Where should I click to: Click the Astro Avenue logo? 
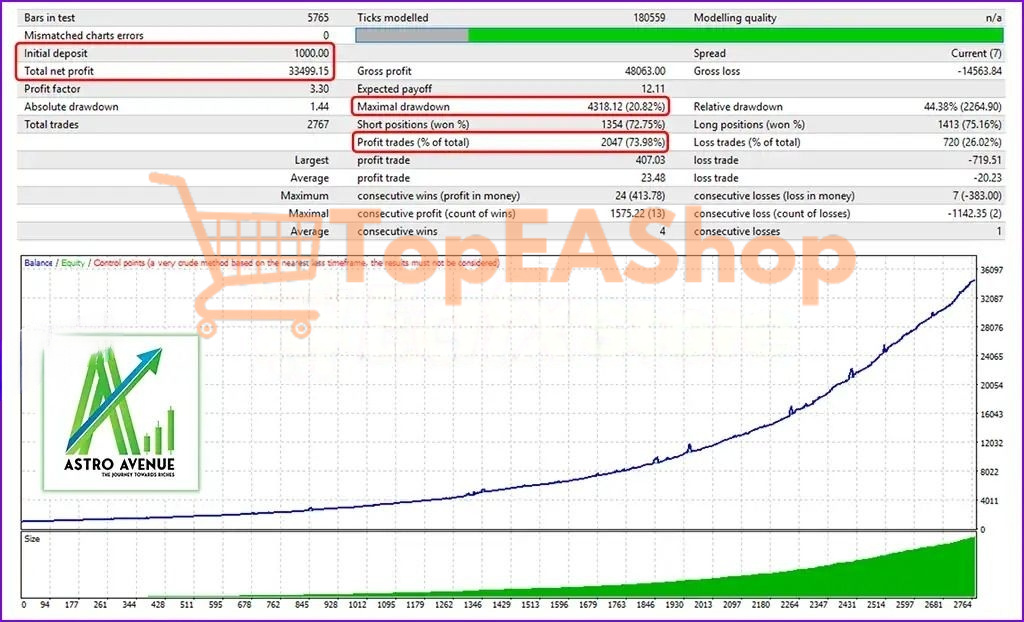[x=121, y=412]
